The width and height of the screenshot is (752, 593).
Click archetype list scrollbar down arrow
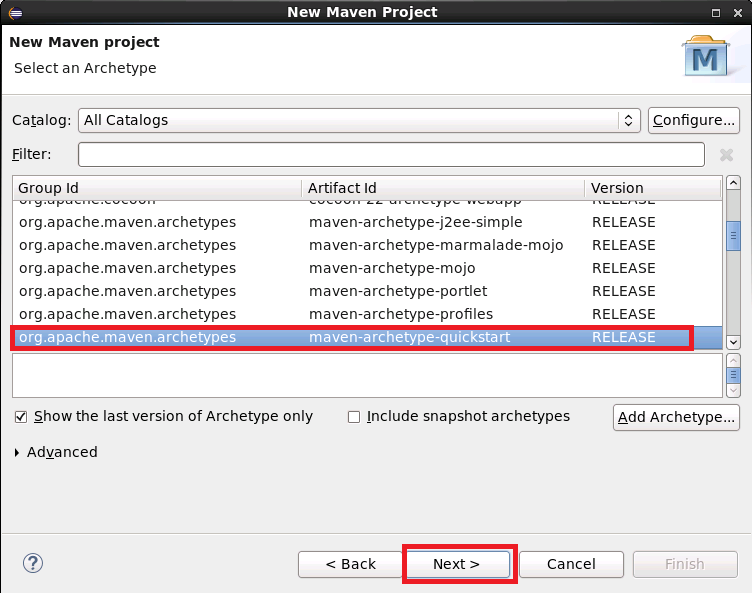pos(733,342)
